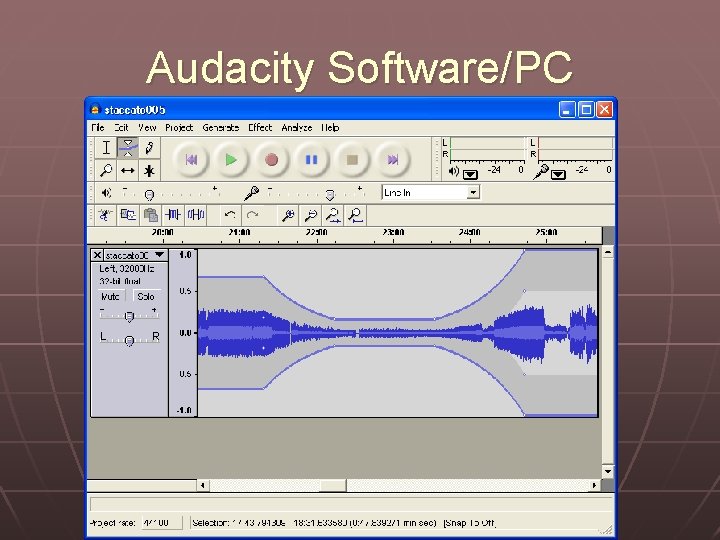720x540 pixels.
Task: Click the Silence selection icon
Action: 196,215
